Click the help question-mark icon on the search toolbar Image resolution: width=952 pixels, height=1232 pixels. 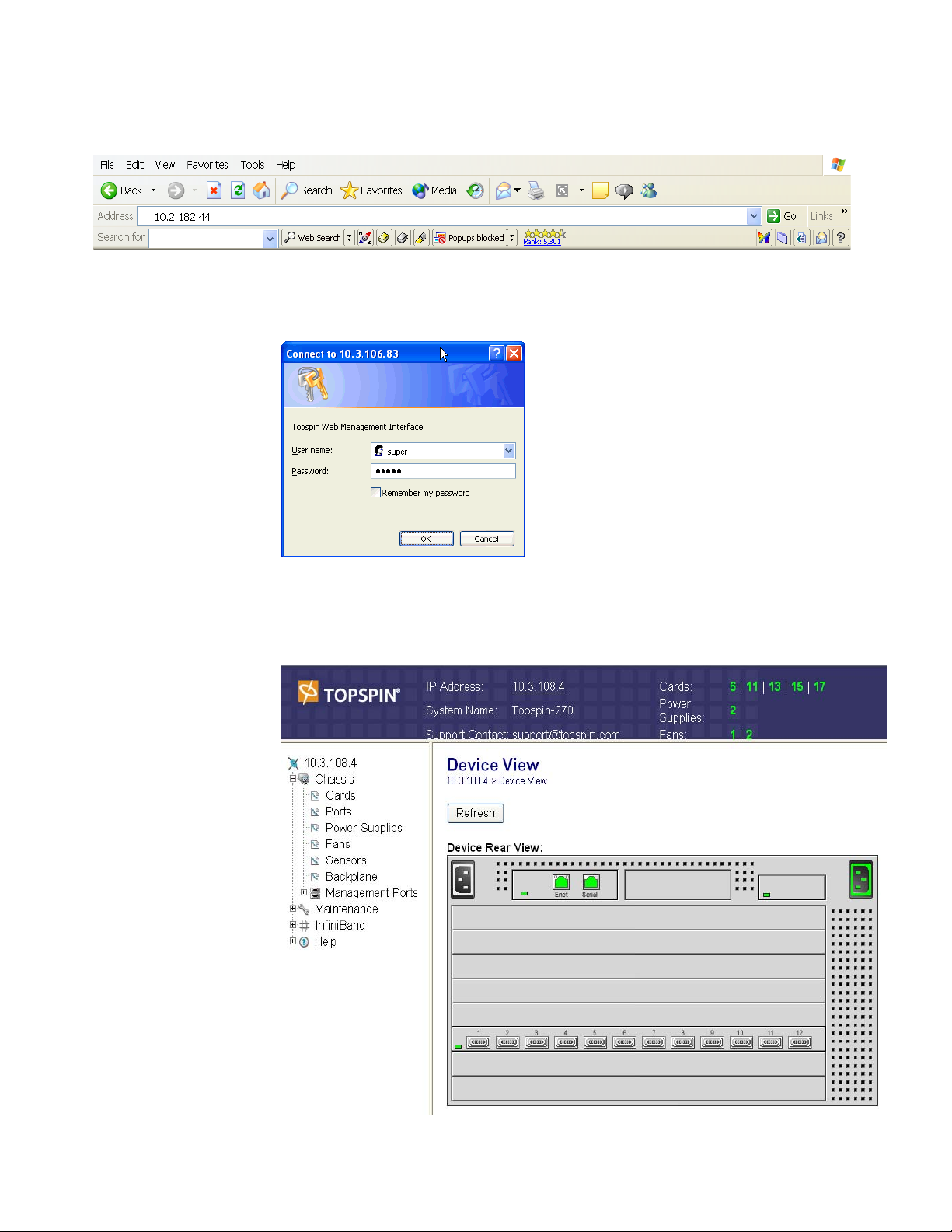(x=840, y=238)
